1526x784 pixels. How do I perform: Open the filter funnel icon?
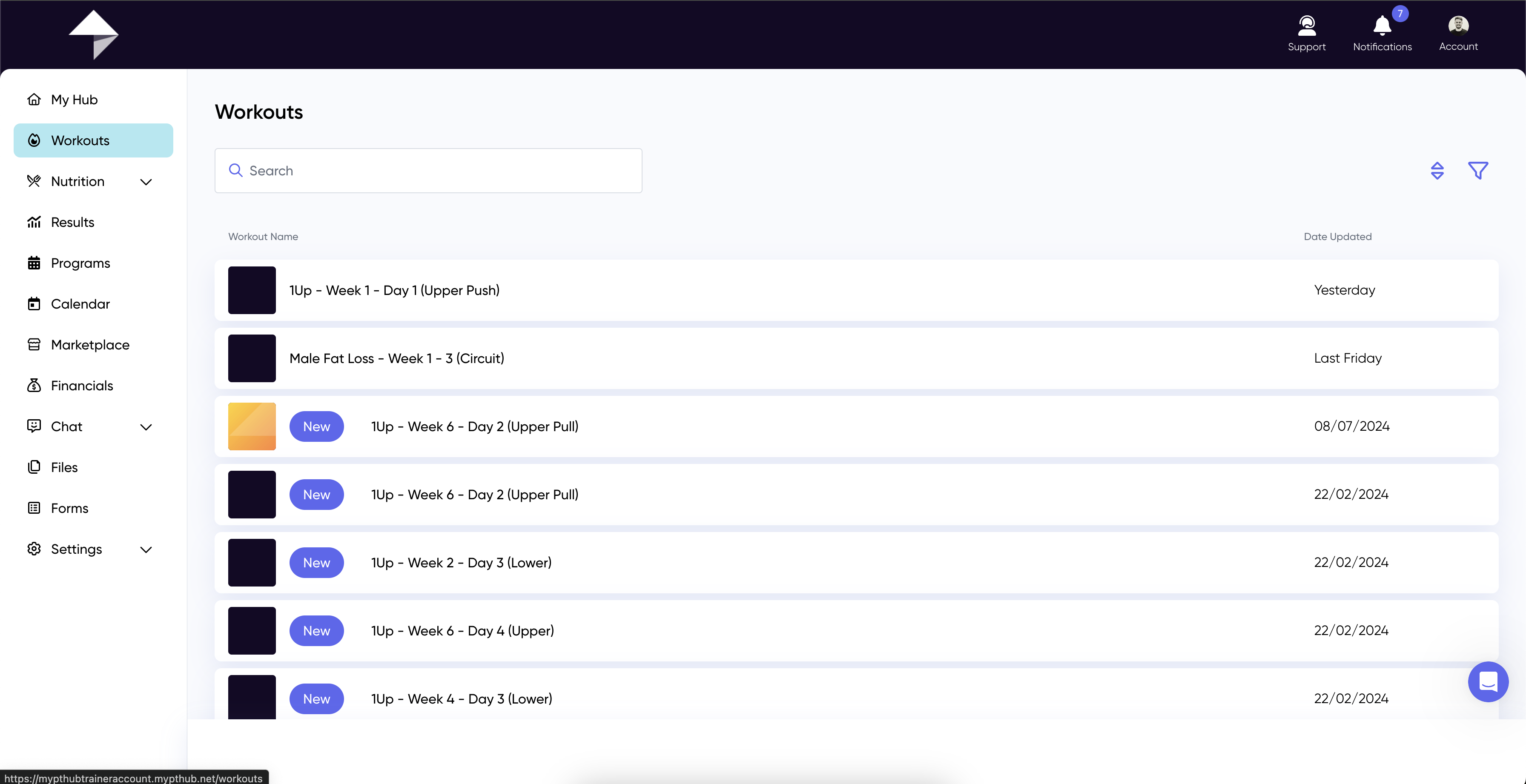click(1477, 171)
